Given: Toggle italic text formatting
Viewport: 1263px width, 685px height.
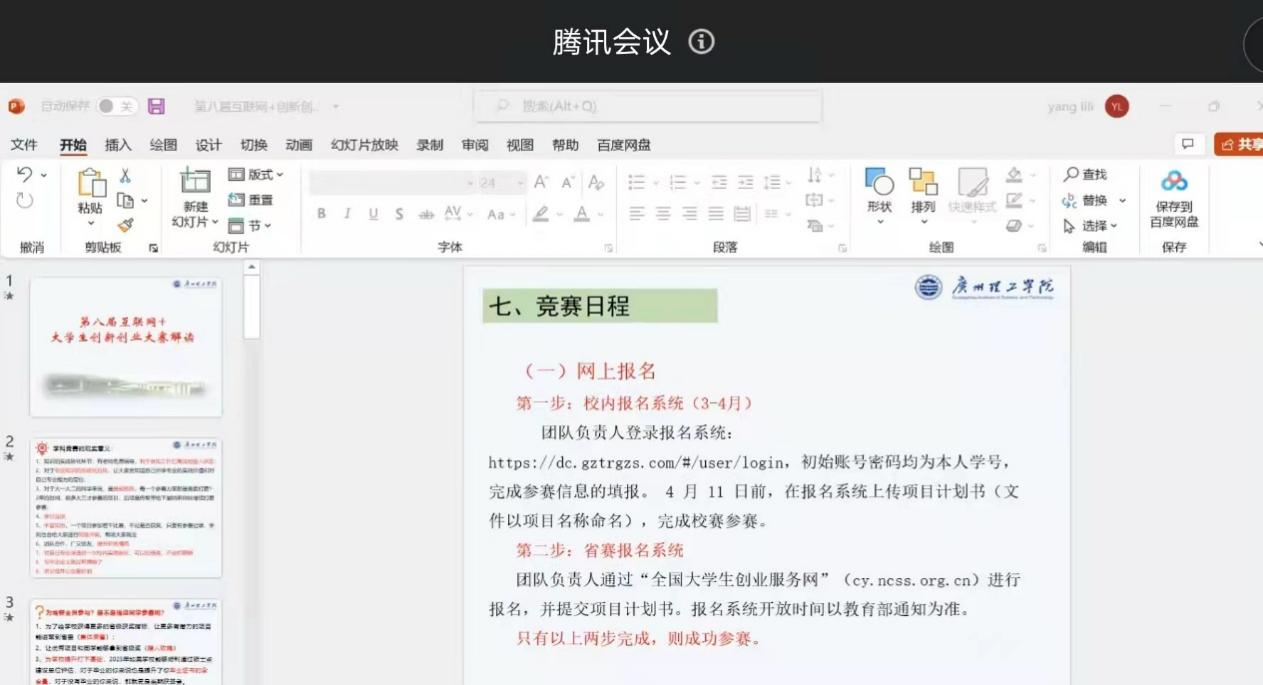Looking at the screenshot, I should point(347,213).
